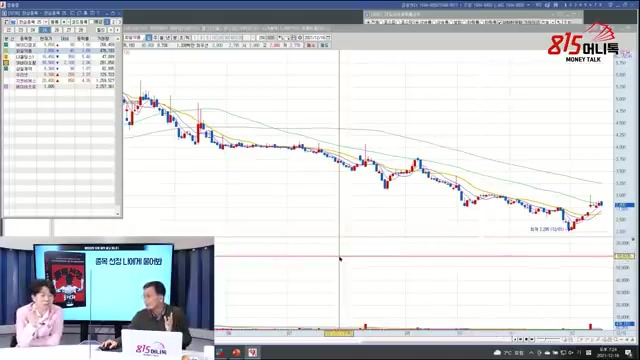Switch to virtual screen 4 in top bar

pos(580,5)
